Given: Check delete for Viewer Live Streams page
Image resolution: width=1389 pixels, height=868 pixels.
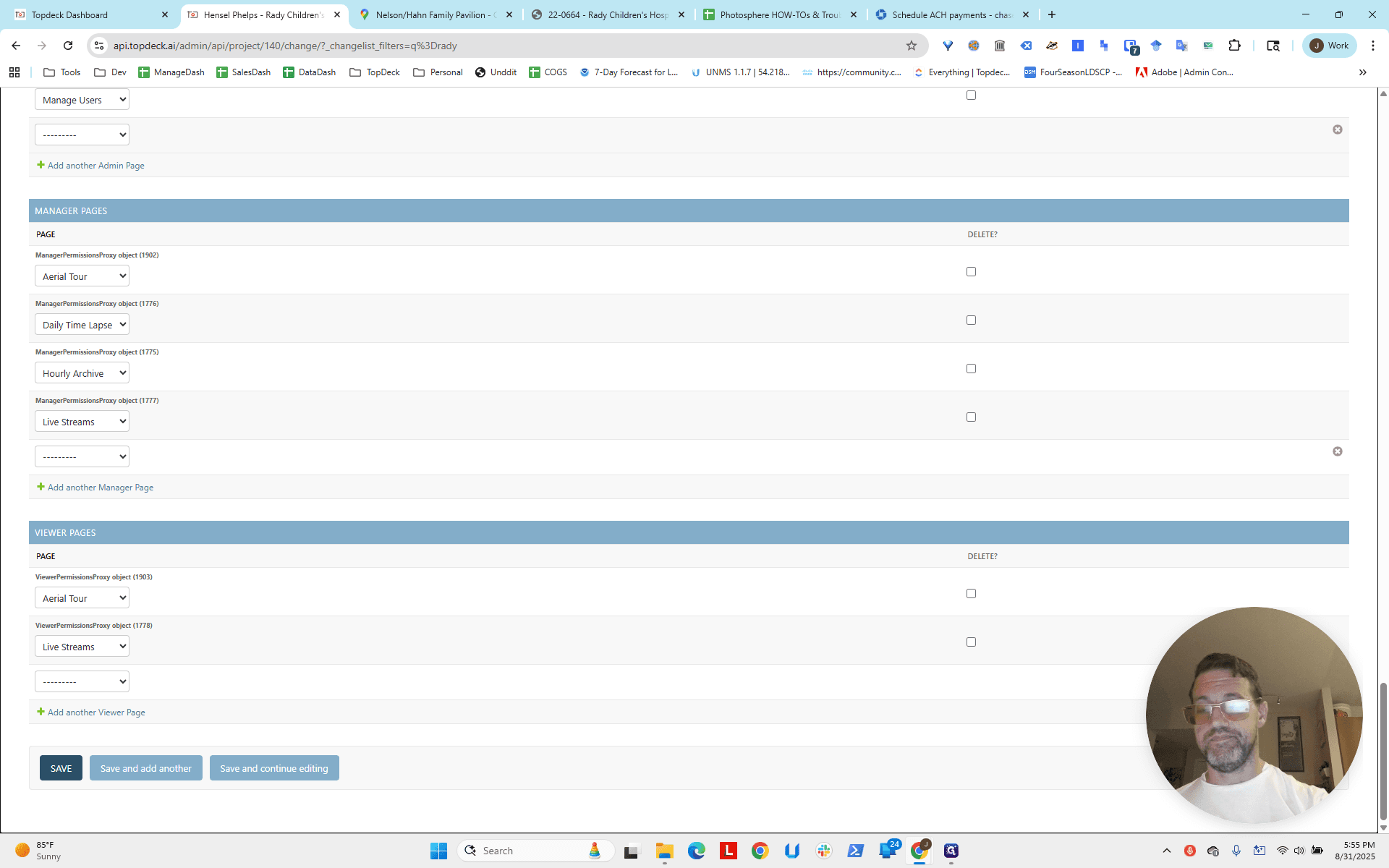Looking at the screenshot, I should 971,642.
